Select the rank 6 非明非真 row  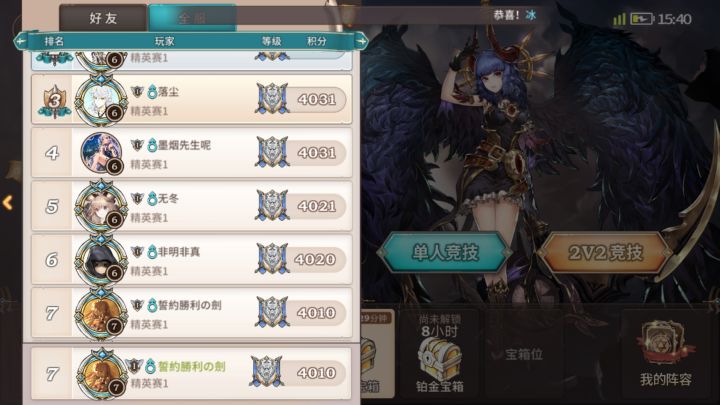[191, 260]
